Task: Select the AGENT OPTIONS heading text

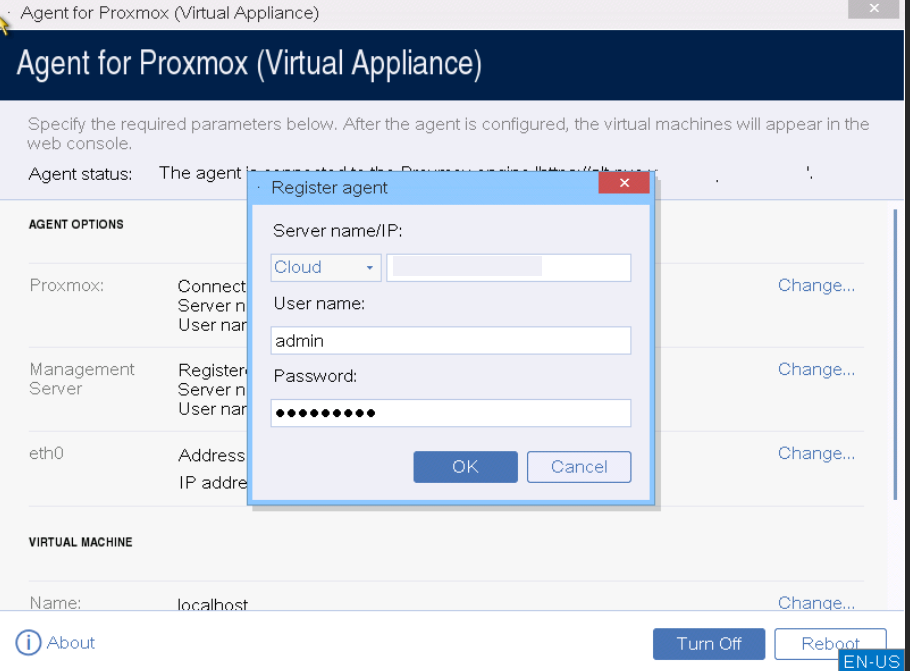Action: (x=76, y=225)
